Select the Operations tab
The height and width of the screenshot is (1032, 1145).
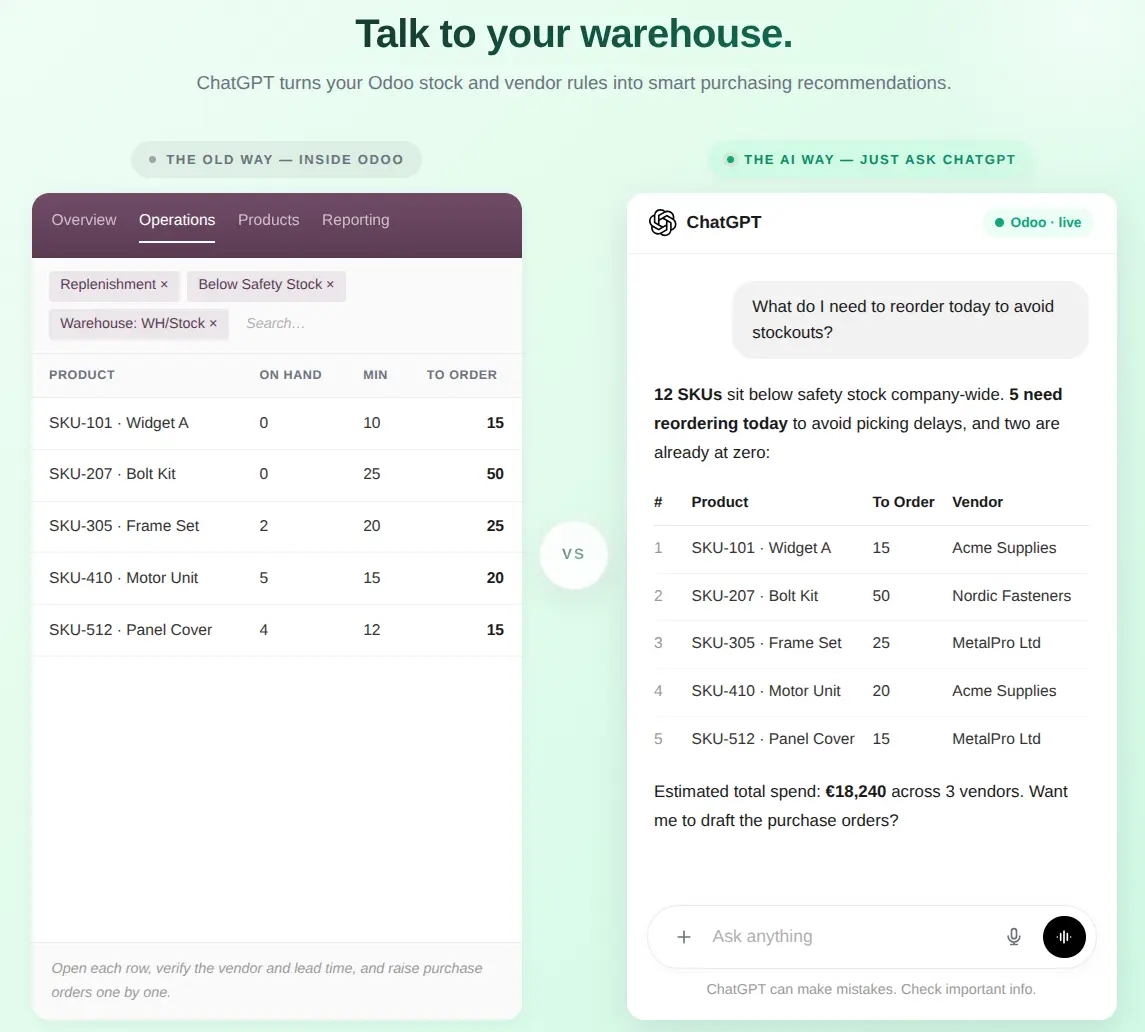177,220
